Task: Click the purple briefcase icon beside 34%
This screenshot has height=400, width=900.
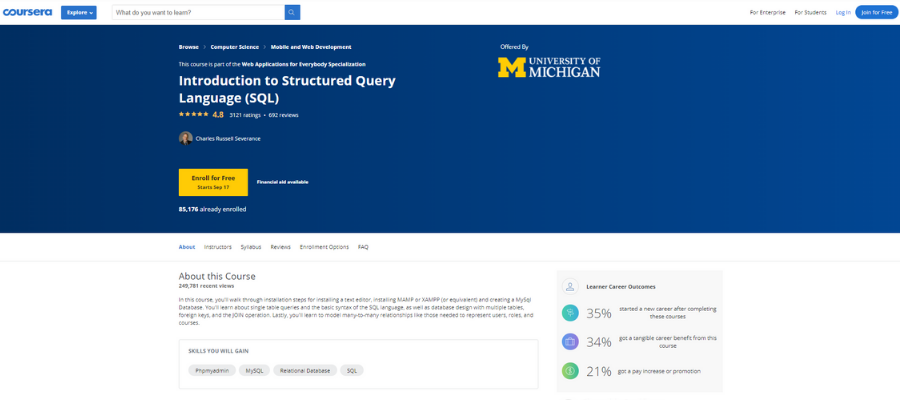Action: [570, 342]
